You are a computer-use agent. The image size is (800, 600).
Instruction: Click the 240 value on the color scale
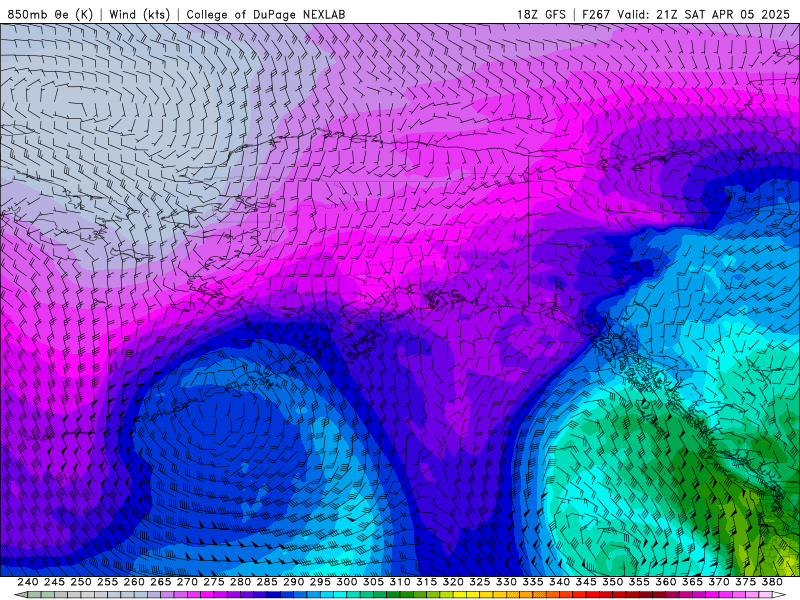28,582
